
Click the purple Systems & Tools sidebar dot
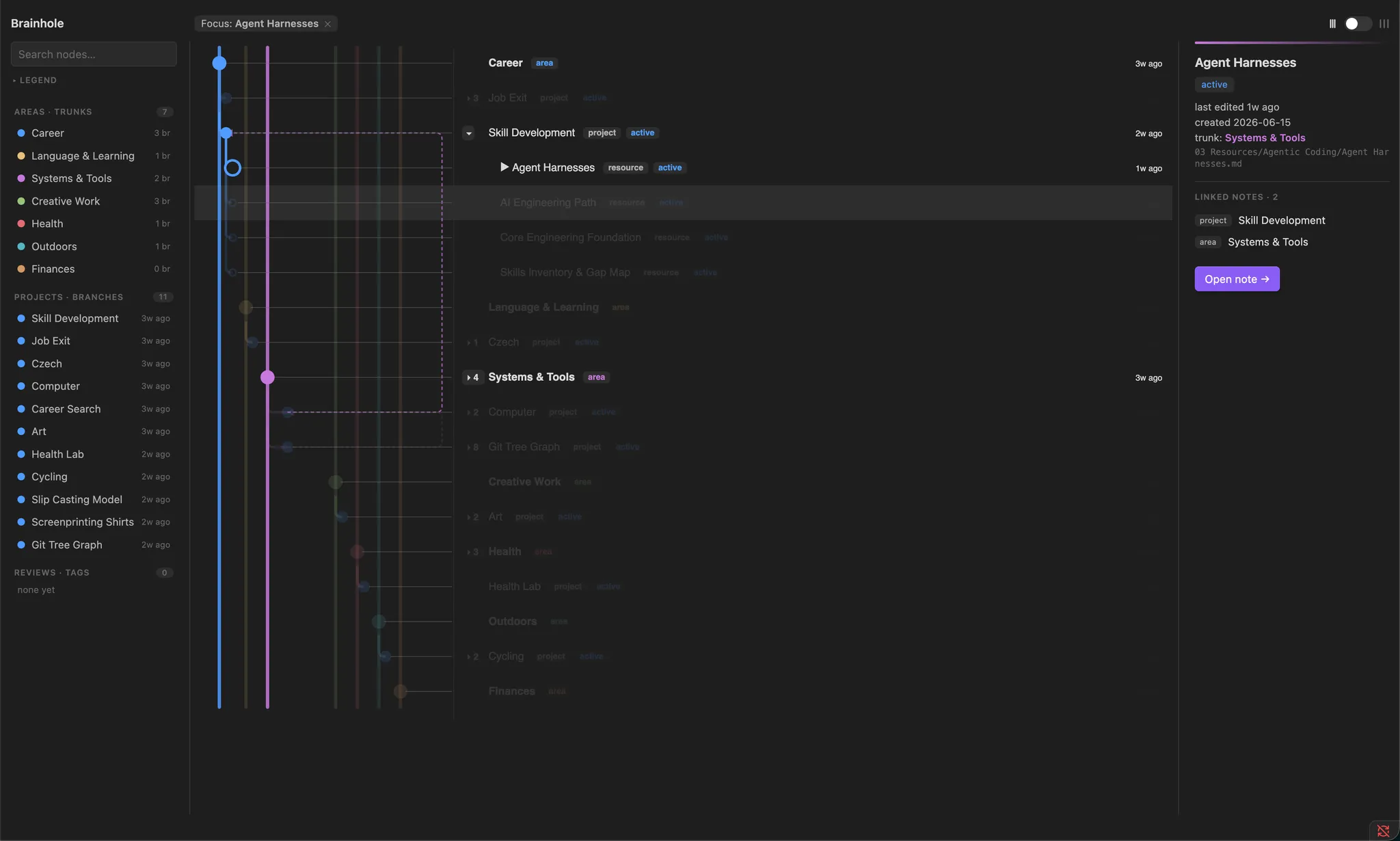point(21,178)
